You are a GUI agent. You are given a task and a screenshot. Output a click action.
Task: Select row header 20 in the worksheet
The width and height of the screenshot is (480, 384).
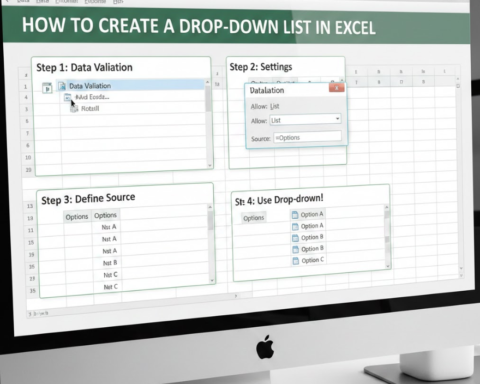pyautogui.click(x=28, y=170)
